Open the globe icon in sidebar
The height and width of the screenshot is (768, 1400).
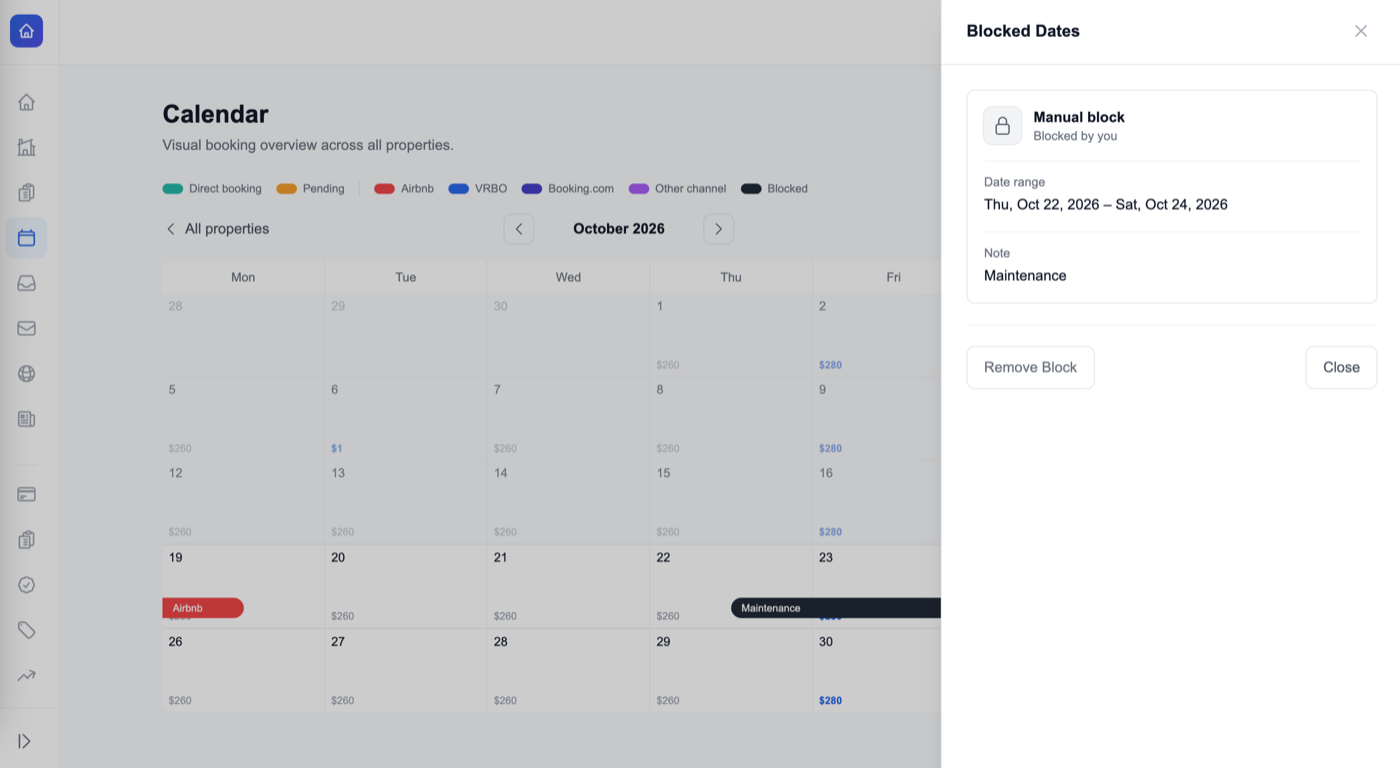26,374
